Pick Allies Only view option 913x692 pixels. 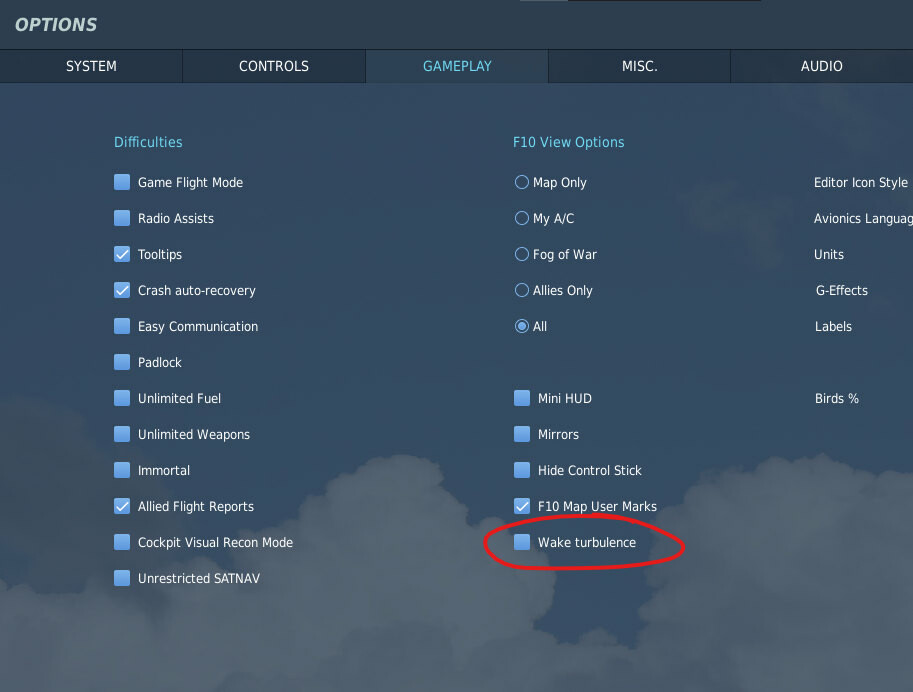pyautogui.click(x=522, y=290)
